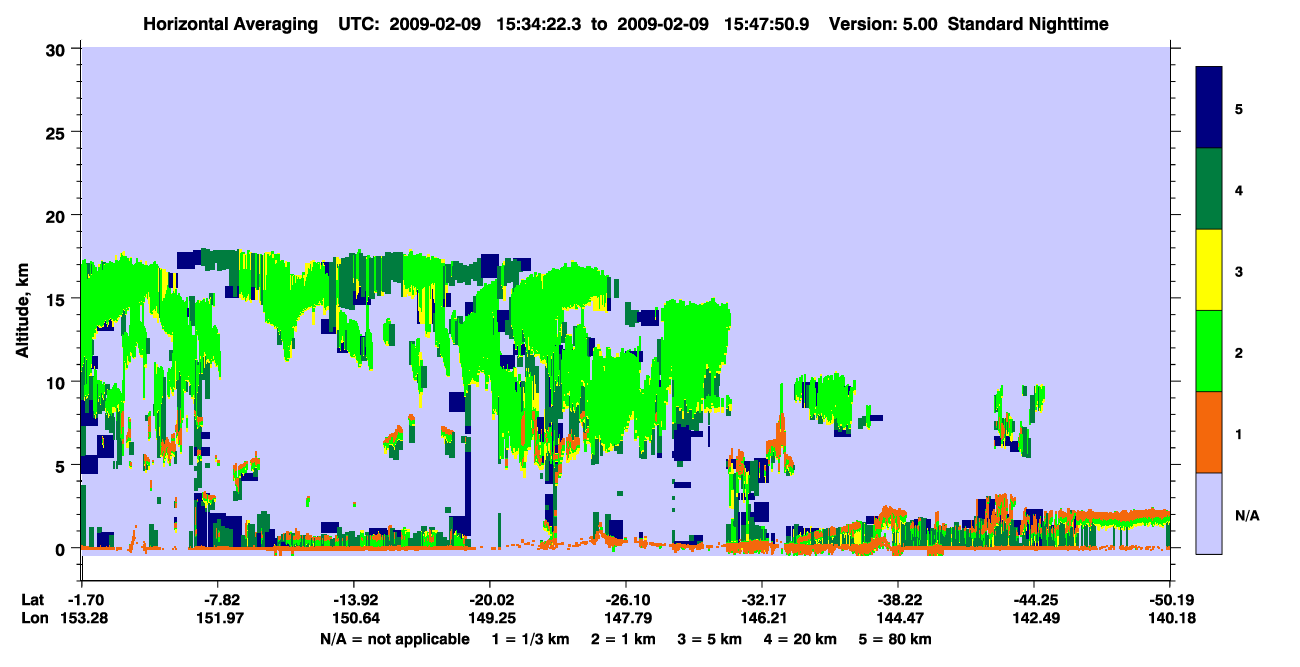Screen dimensions: 1300x667
Task: Click the longitude value 140.18
Action: 1169,619
